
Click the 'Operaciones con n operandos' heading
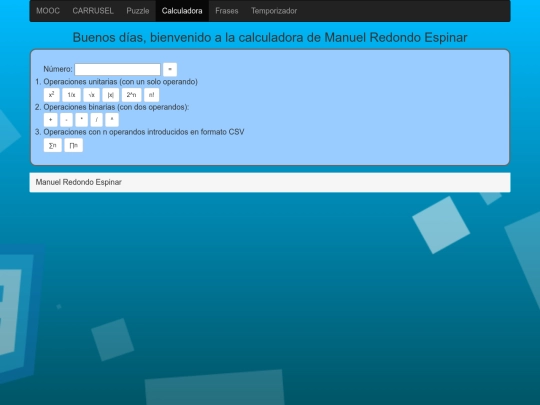[x=144, y=132]
